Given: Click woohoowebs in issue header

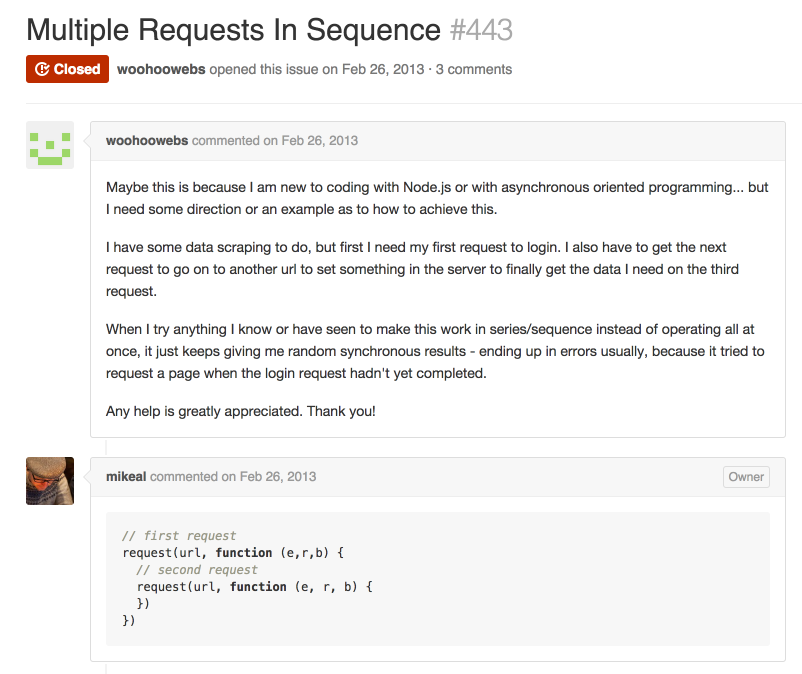Looking at the screenshot, I should tap(161, 69).
